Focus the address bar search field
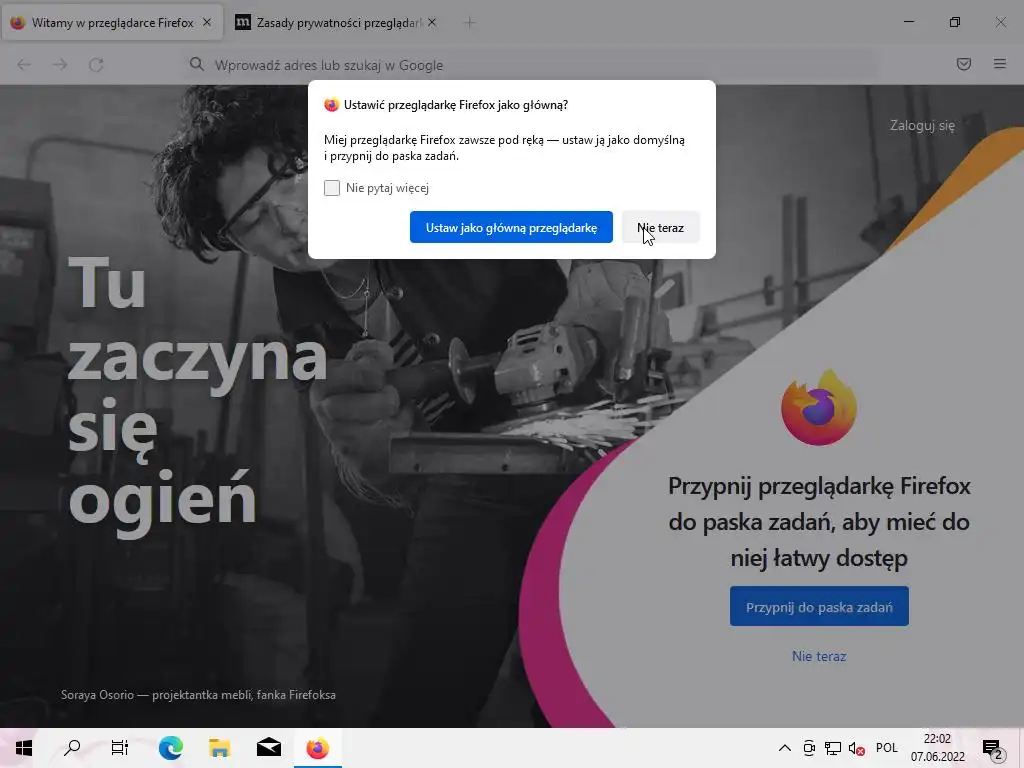Viewport: 1024px width, 768px height. pos(529,65)
